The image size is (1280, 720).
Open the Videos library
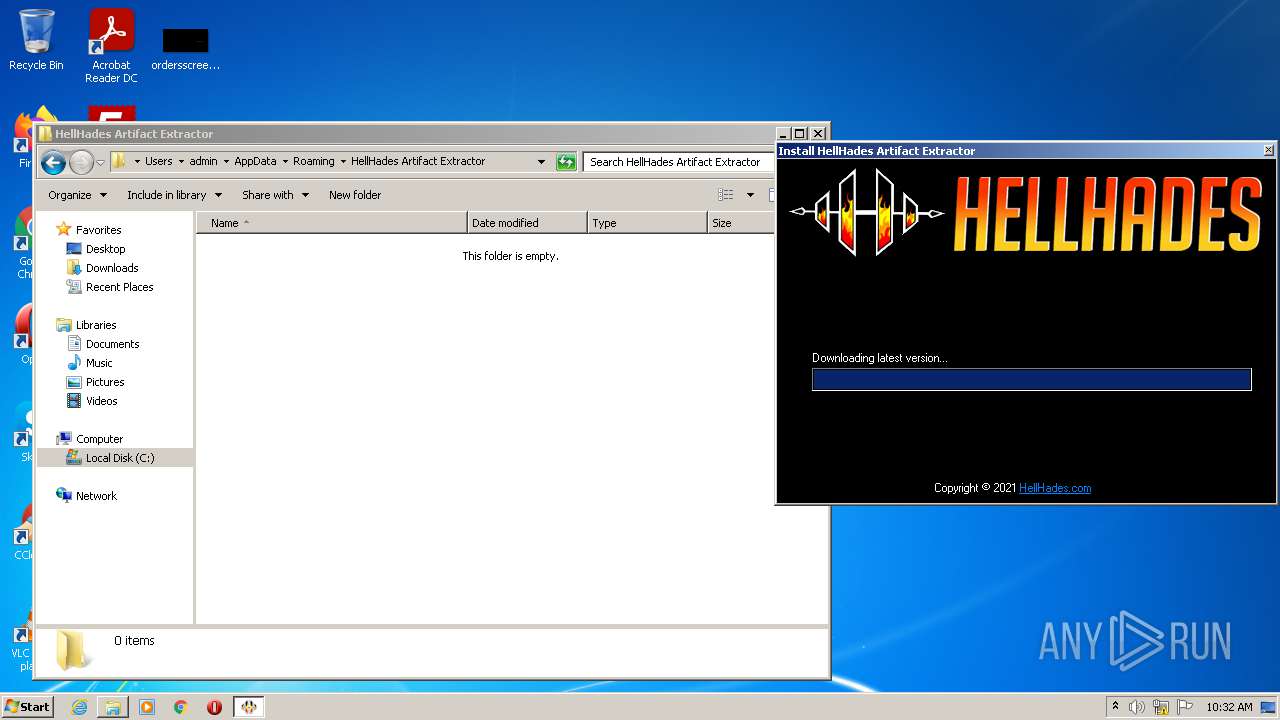point(101,401)
